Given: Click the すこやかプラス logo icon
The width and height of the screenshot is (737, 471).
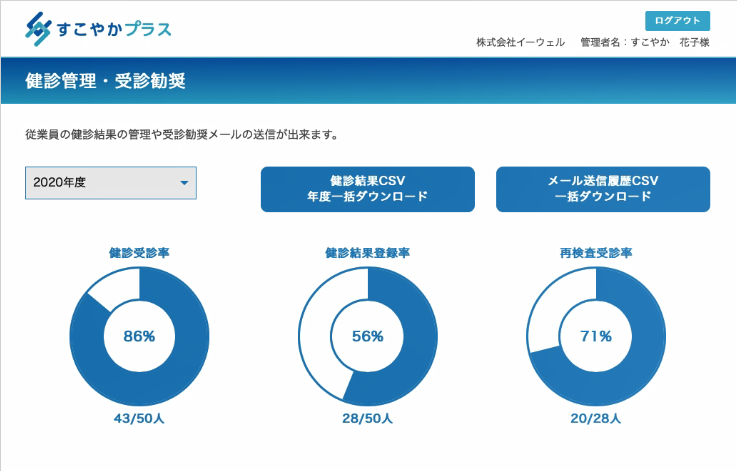Looking at the screenshot, I should (38, 28).
